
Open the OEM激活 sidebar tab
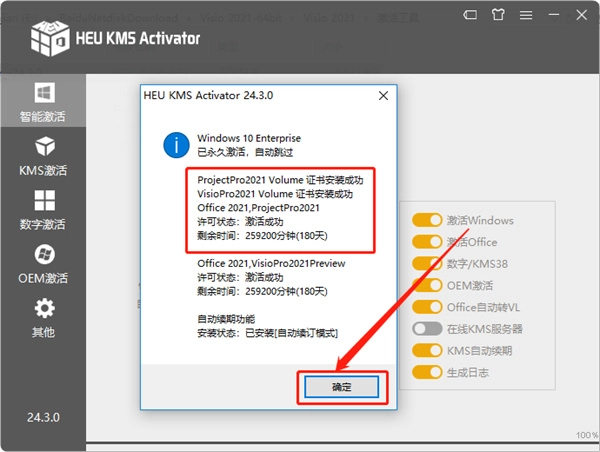43,264
